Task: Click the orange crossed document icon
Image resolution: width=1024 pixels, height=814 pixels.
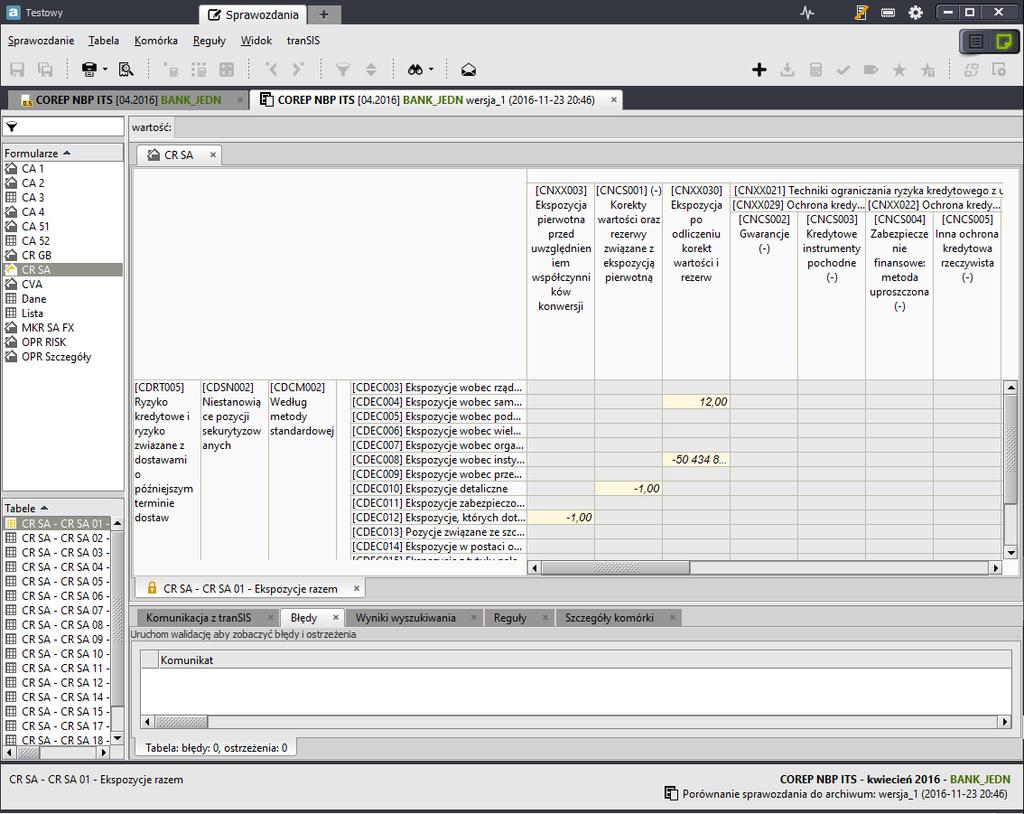Action: click(x=861, y=12)
